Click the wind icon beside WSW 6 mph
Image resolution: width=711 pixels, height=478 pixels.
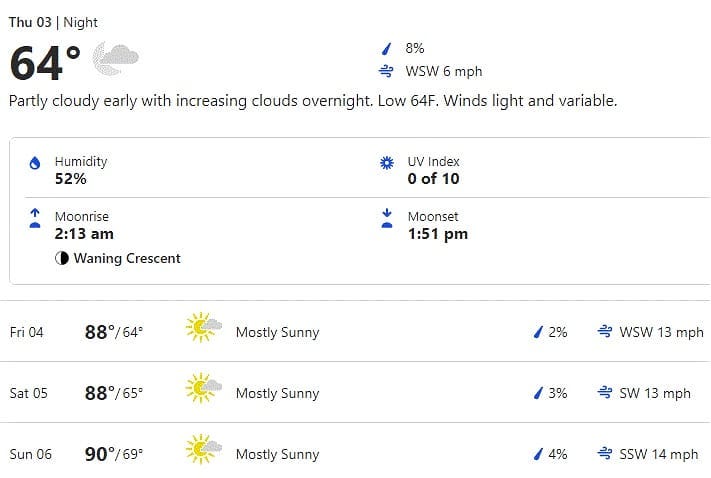tap(386, 71)
